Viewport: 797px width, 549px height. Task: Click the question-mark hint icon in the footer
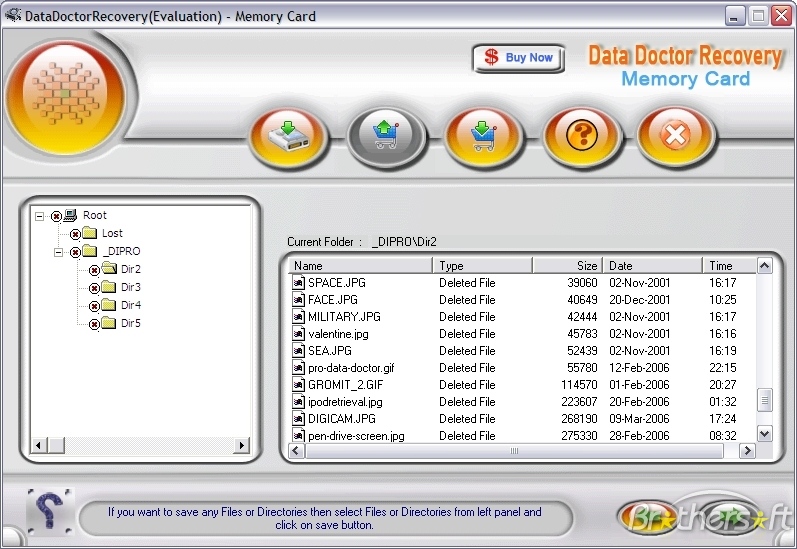coord(50,511)
